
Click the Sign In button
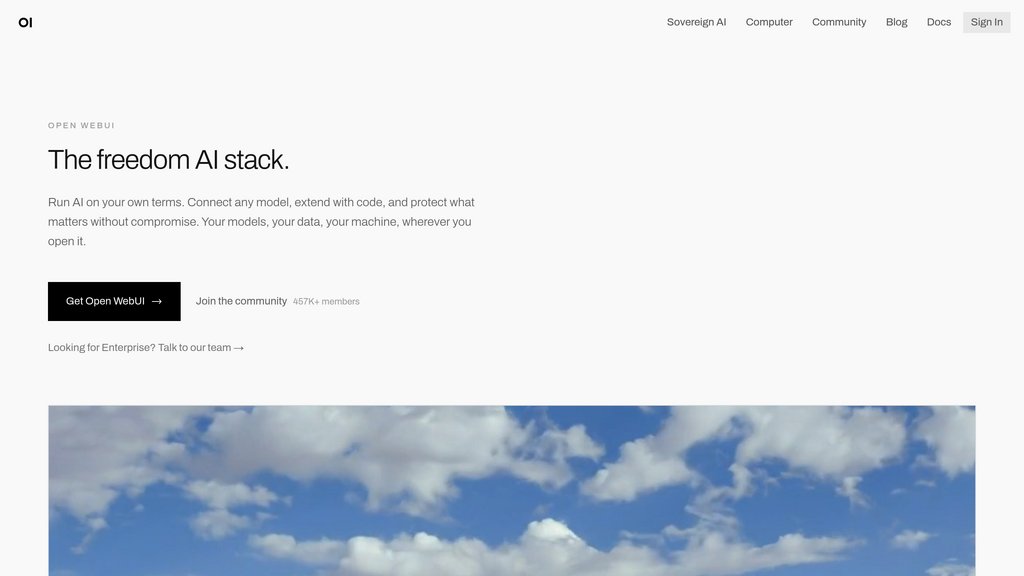click(986, 22)
